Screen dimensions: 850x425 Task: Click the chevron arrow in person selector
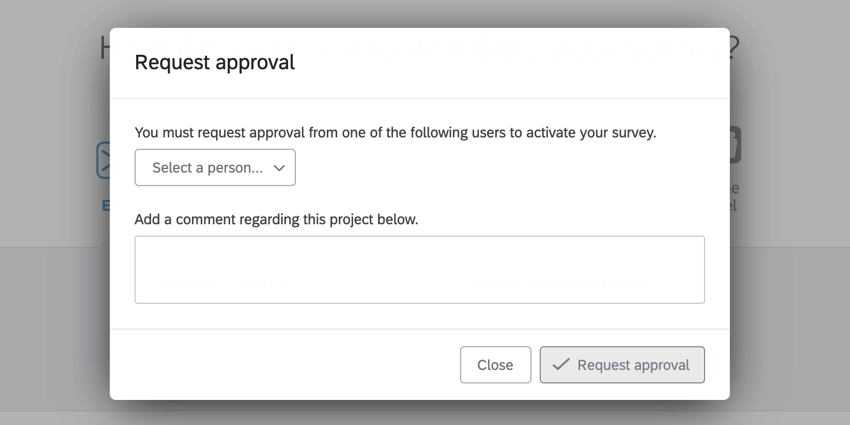(279, 168)
